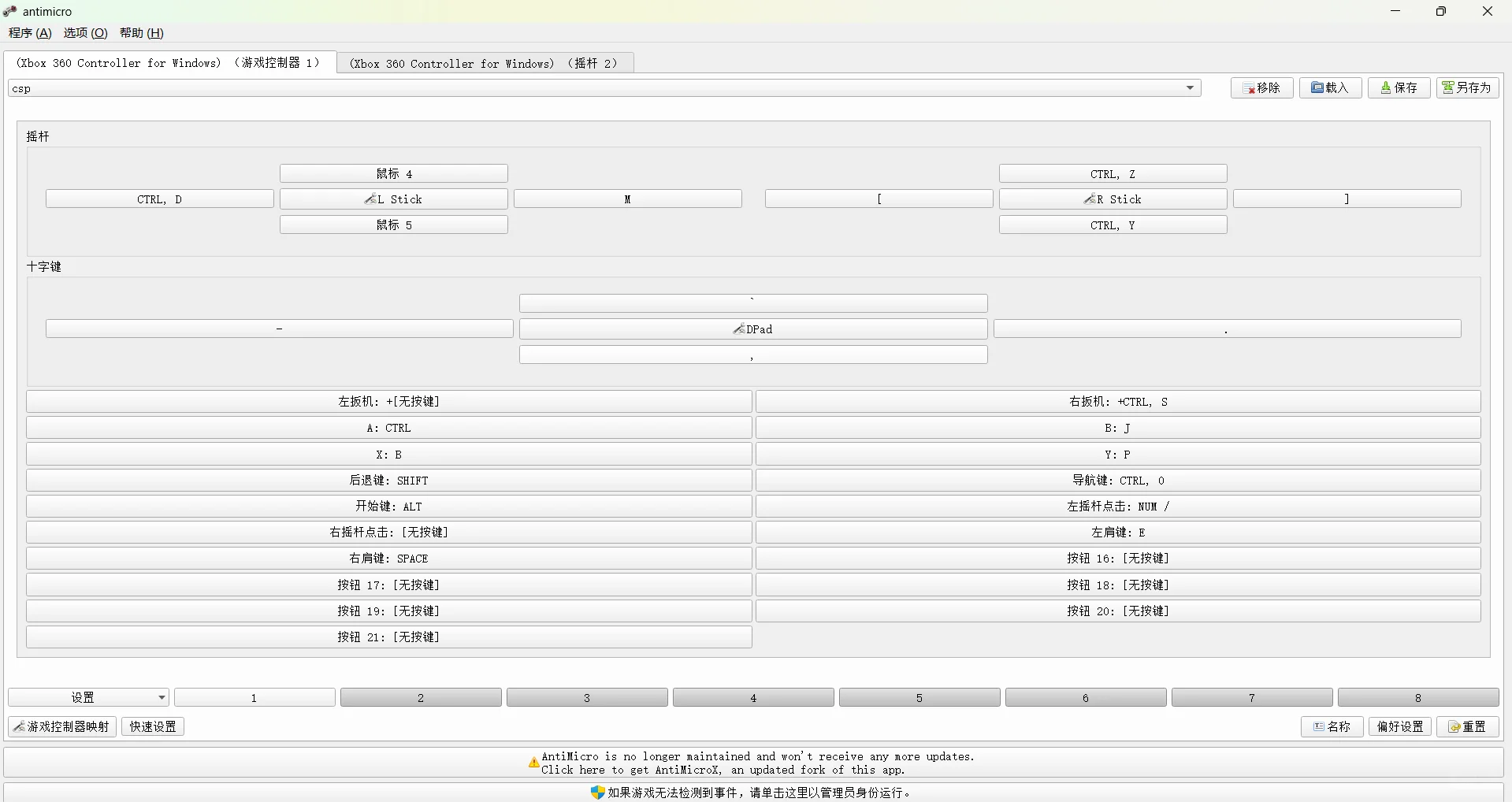The image size is (1512, 802).
Task: Open the X: B button mapping
Action: pos(389,455)
